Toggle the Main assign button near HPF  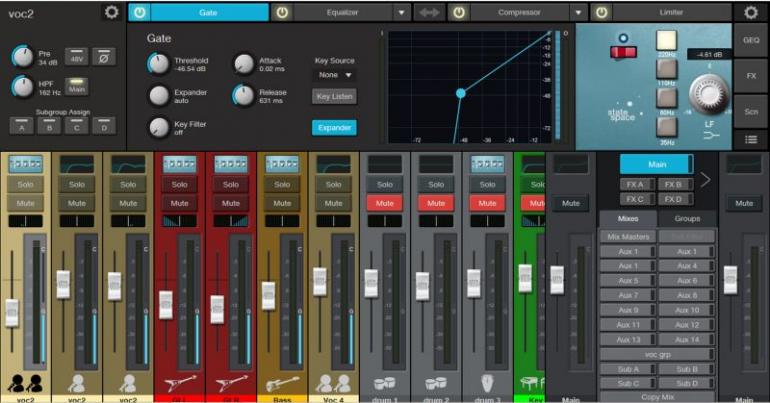(77, 87)
